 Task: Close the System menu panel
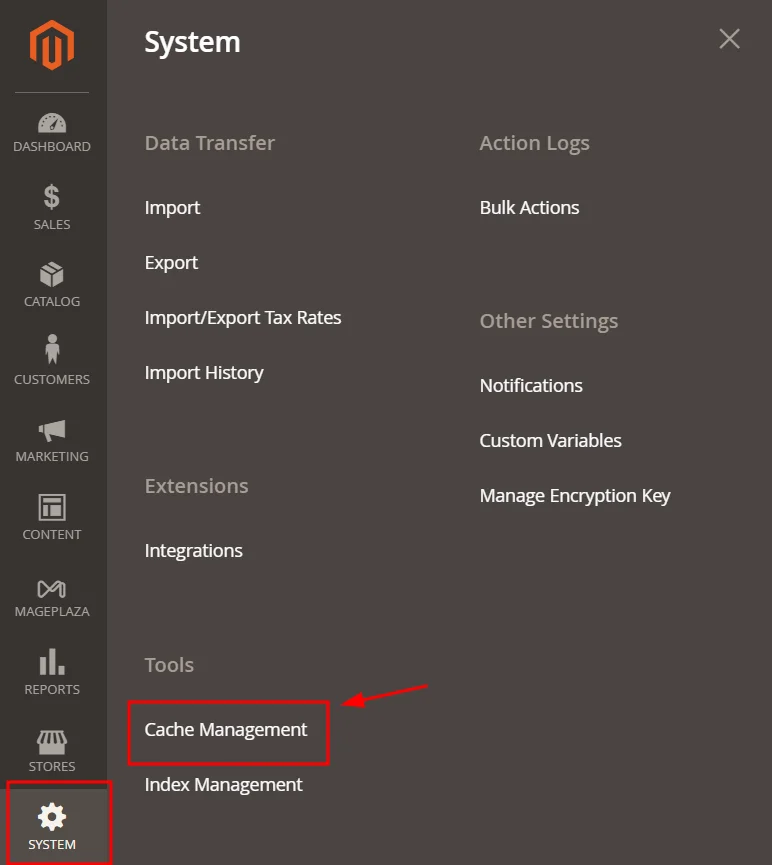(x=729, y=39)
